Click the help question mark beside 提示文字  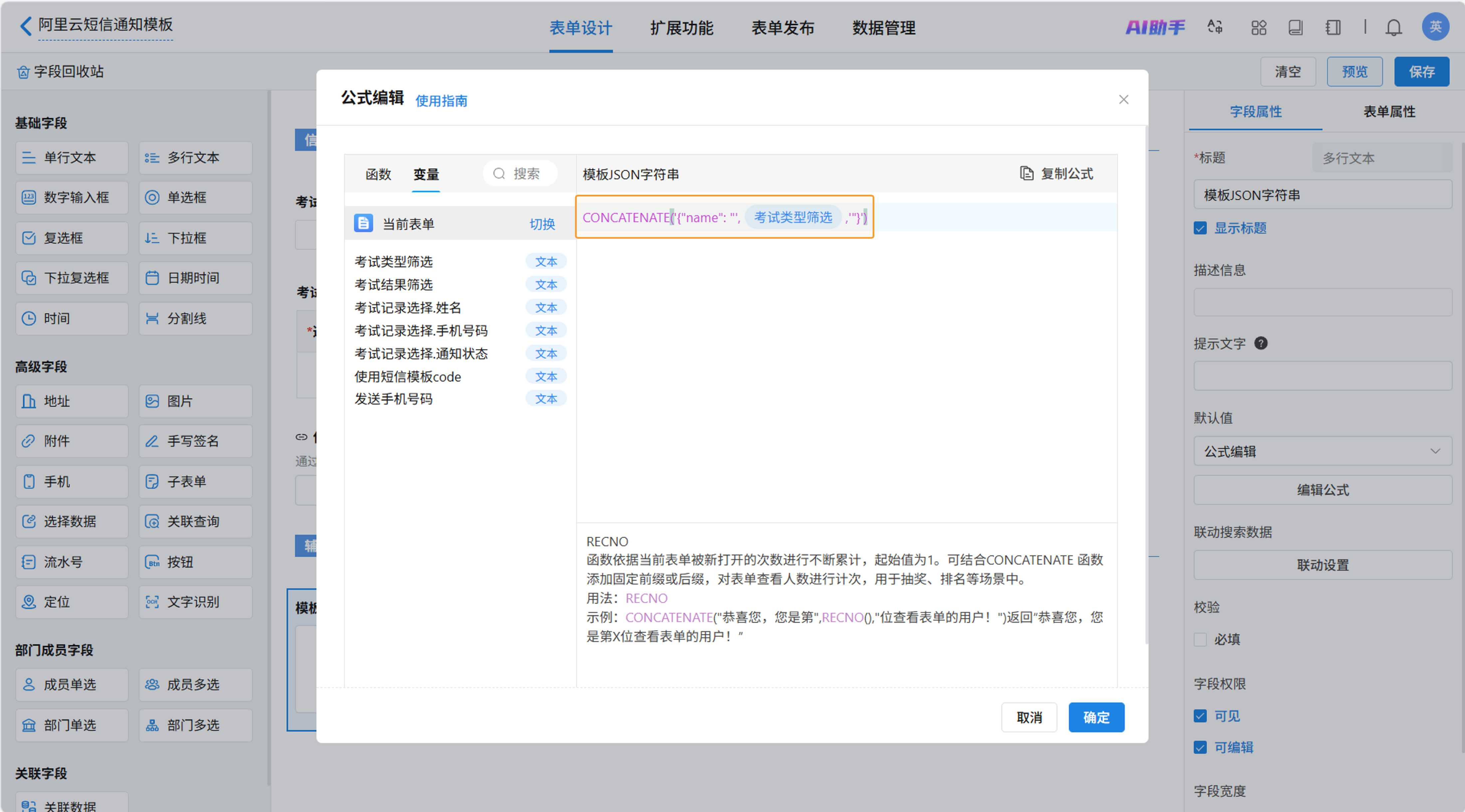coord(1260,344)
